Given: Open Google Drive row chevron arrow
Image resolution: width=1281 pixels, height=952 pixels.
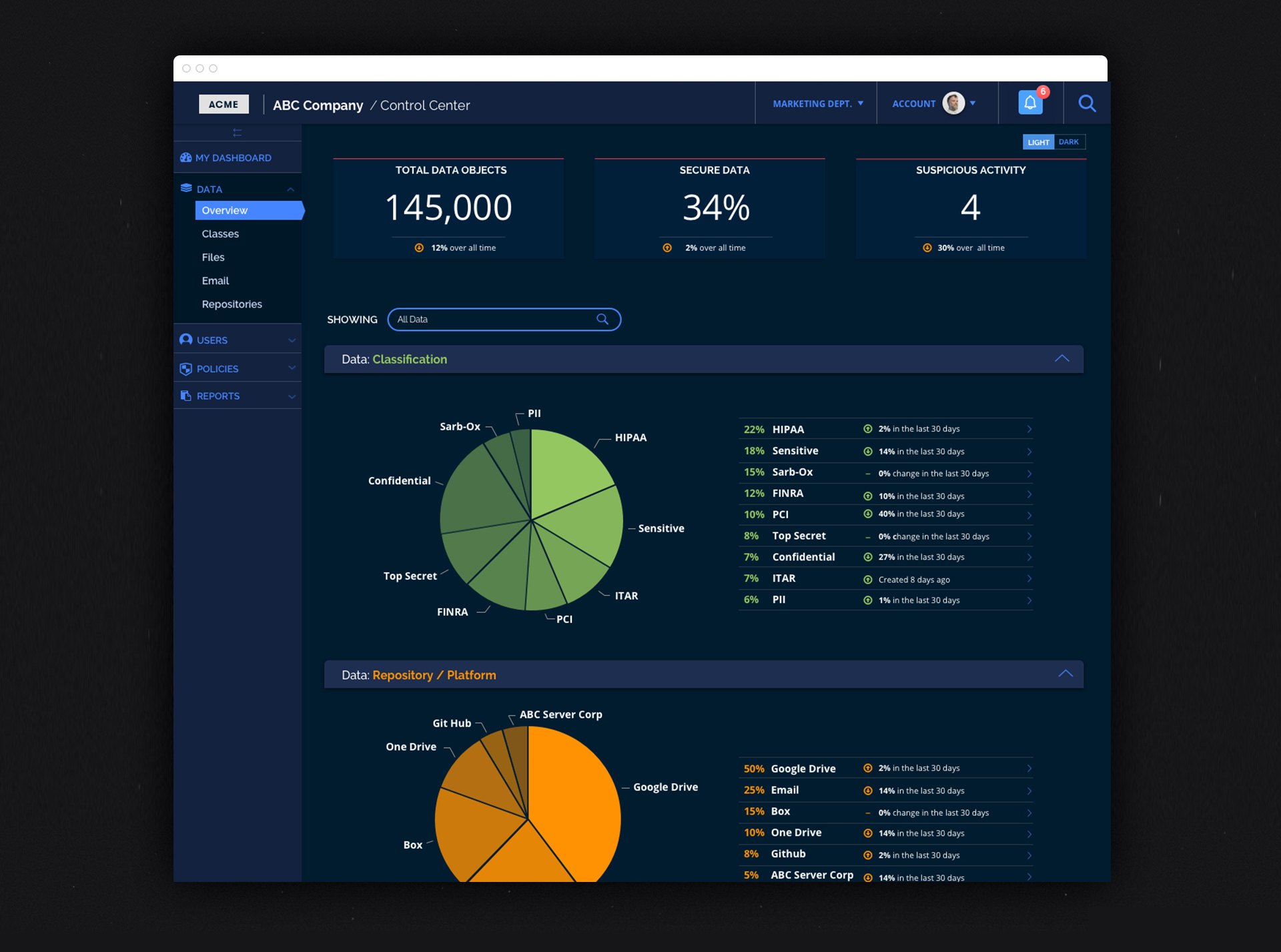Looking at the screenshot, I should pyautogui.click(x=1029, y=769).
